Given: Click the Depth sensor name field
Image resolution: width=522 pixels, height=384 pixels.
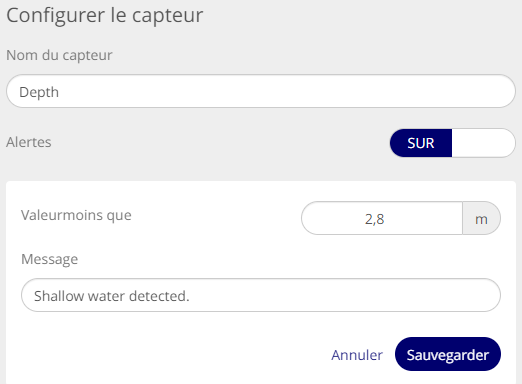Looking at the screenshot, I should (261, 91).
